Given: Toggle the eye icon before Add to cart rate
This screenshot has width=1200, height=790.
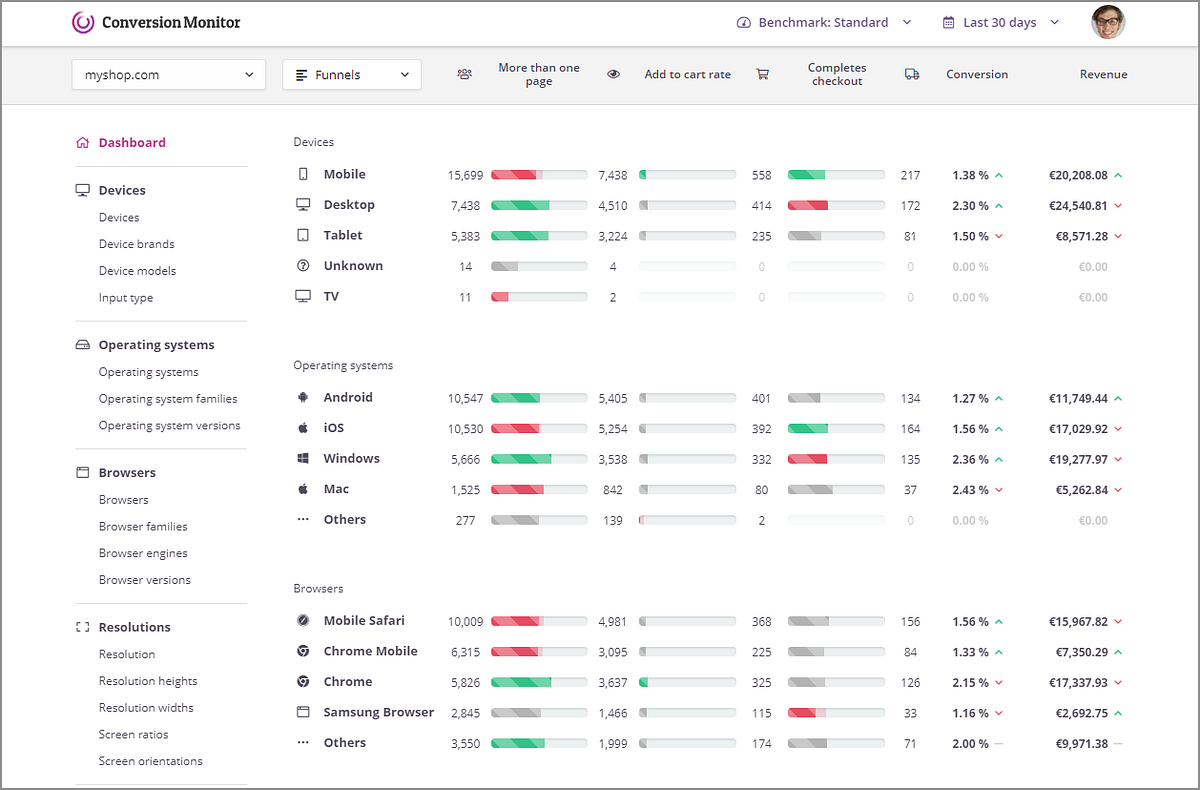Looking at the screenshot, I should point(614,74).
